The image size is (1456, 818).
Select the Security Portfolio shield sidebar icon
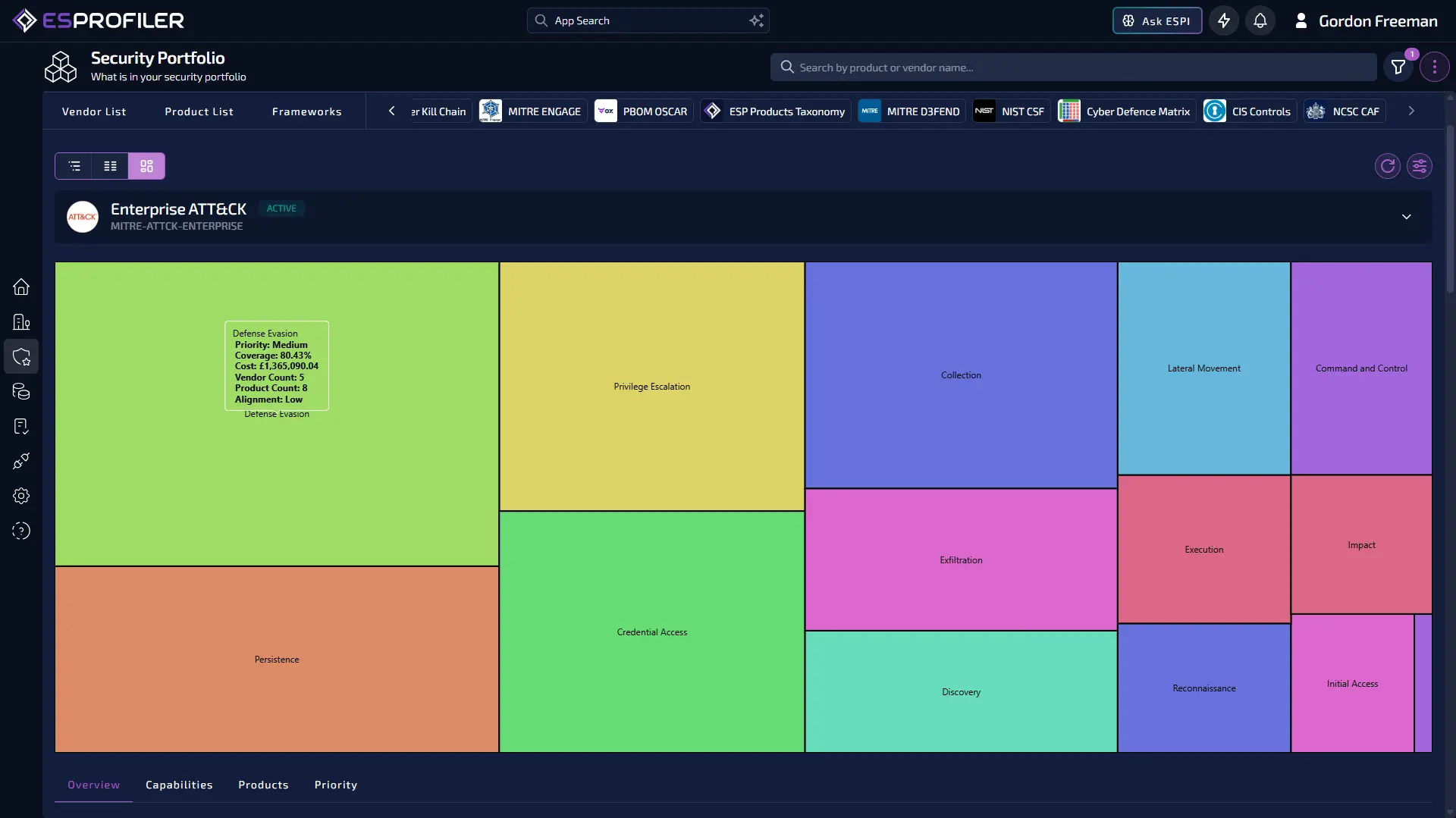coord(21,356)
